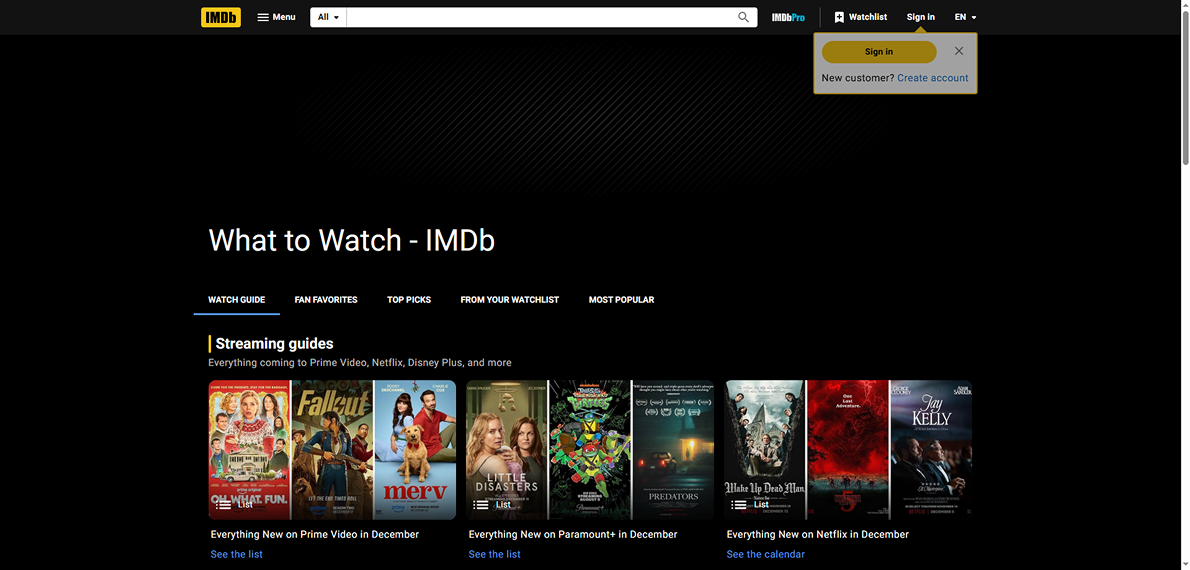Open the Ninja Turtles poster in Paramount+ card
1190x570 pixels.
point(590,450)
